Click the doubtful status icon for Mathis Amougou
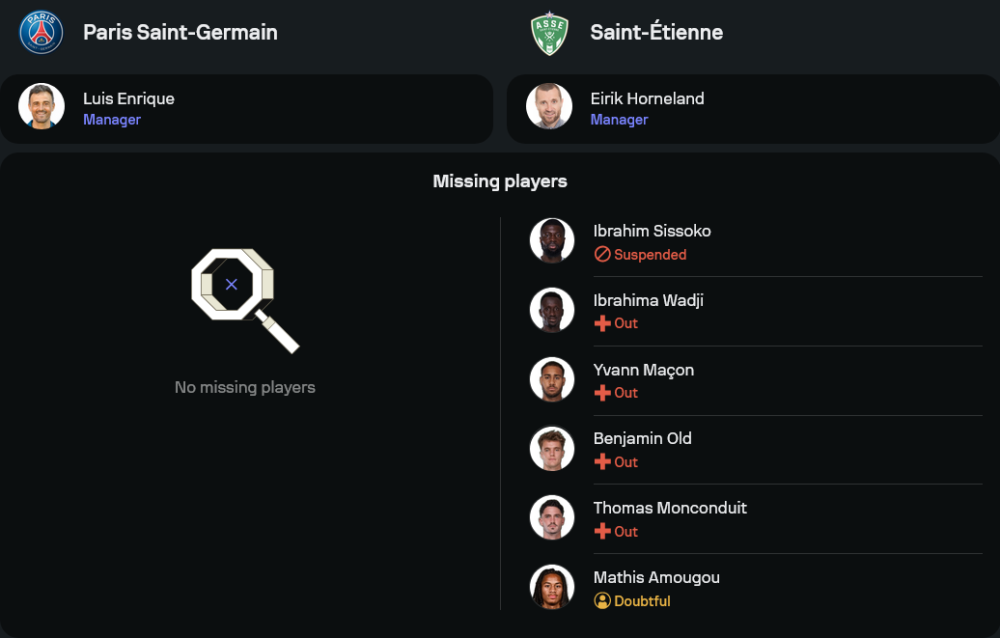 pos(602,601)
